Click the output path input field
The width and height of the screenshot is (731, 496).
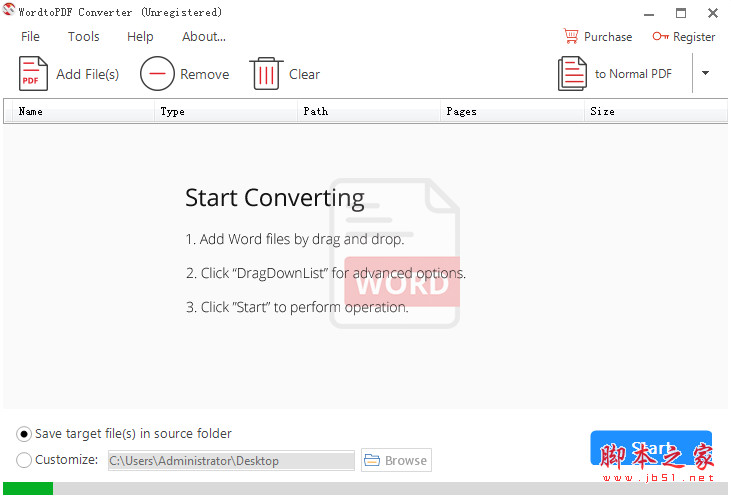click(231, 461)
